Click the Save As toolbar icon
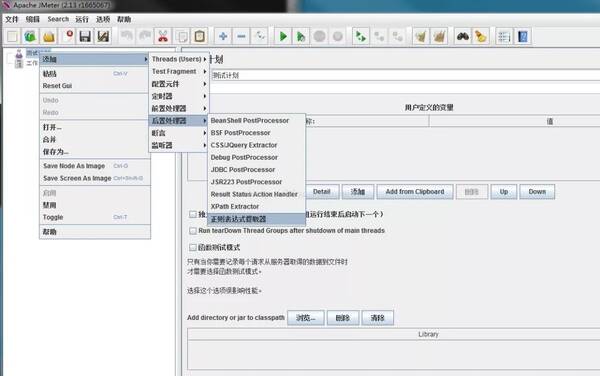Viewport: 600px width, 376px height. pos(103,36)
